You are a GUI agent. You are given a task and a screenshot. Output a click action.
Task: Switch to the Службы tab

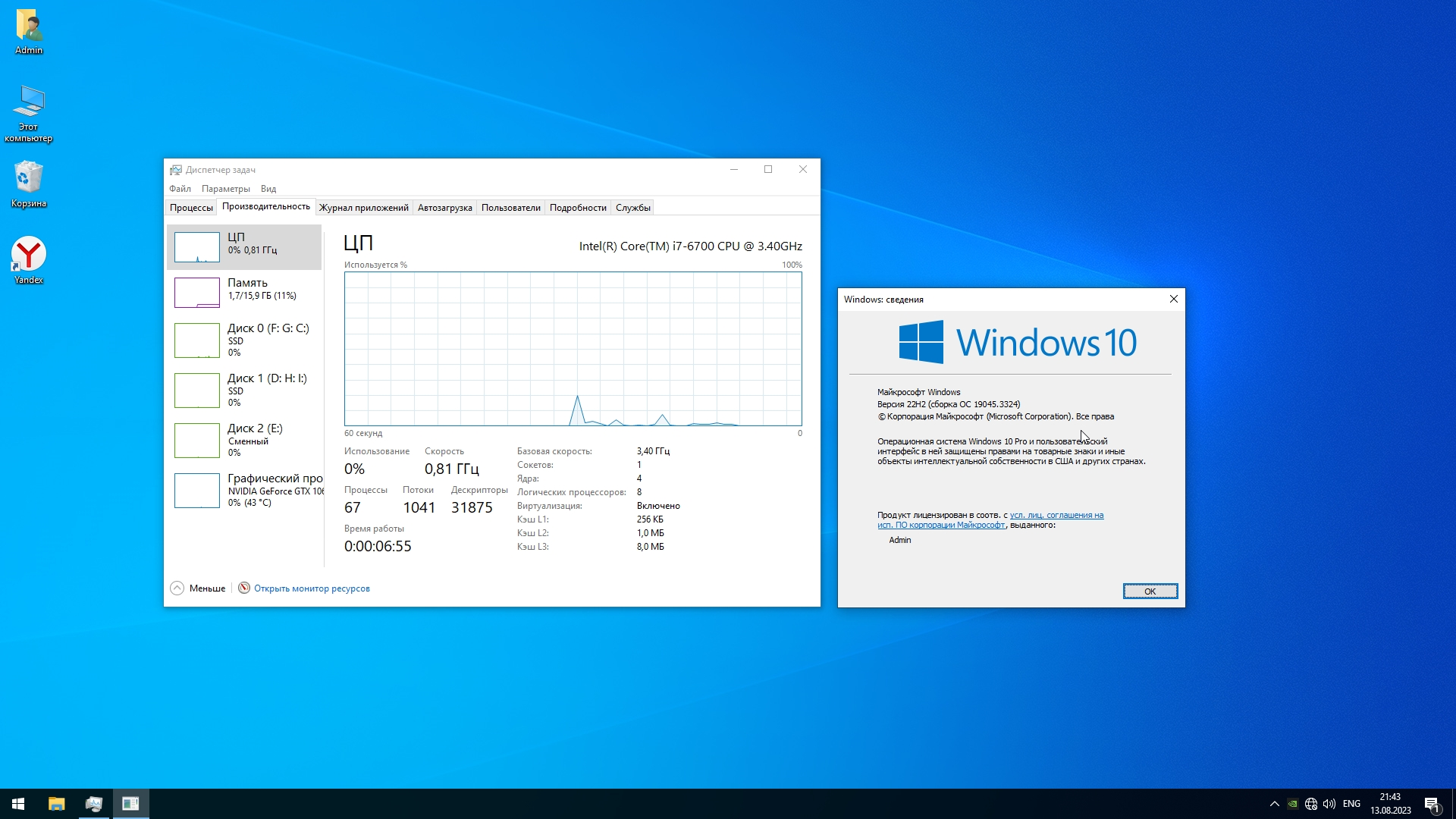pyautogui.click(x=632, y=208)
